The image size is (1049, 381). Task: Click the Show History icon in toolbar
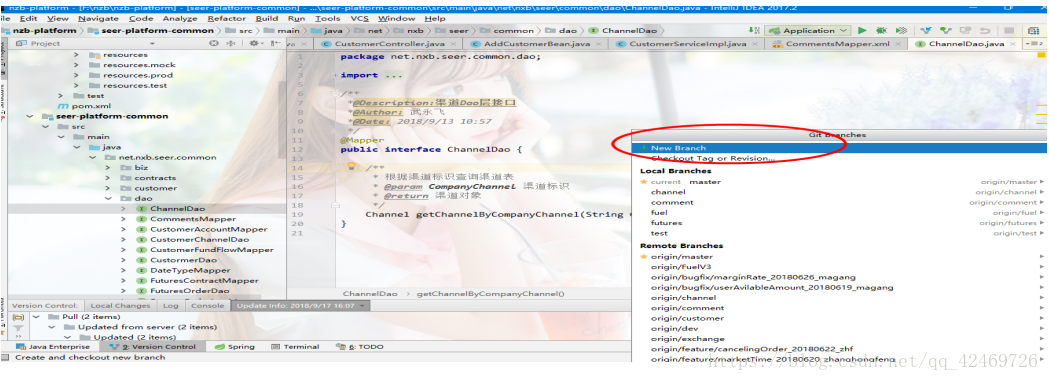pyautogui.click(x=965, y=31)
